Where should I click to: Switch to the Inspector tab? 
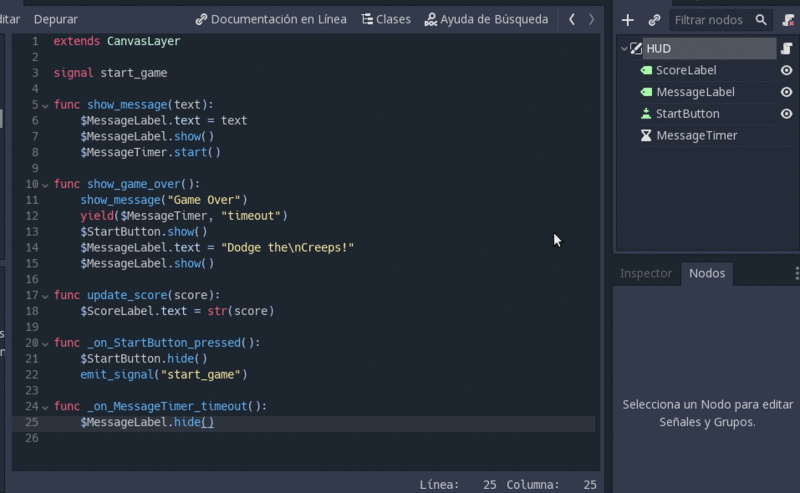(645, 273)
